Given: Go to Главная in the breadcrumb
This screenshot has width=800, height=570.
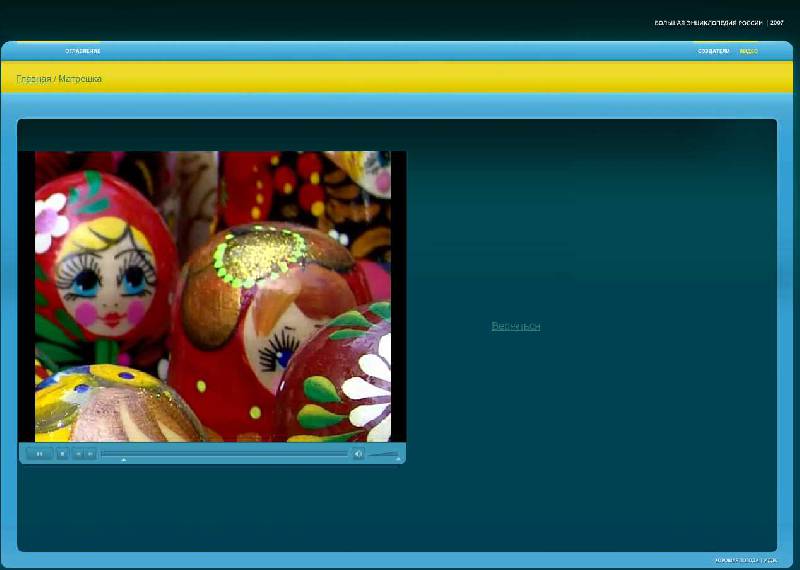Looking at the screenshot, I should tap(33, 78).
